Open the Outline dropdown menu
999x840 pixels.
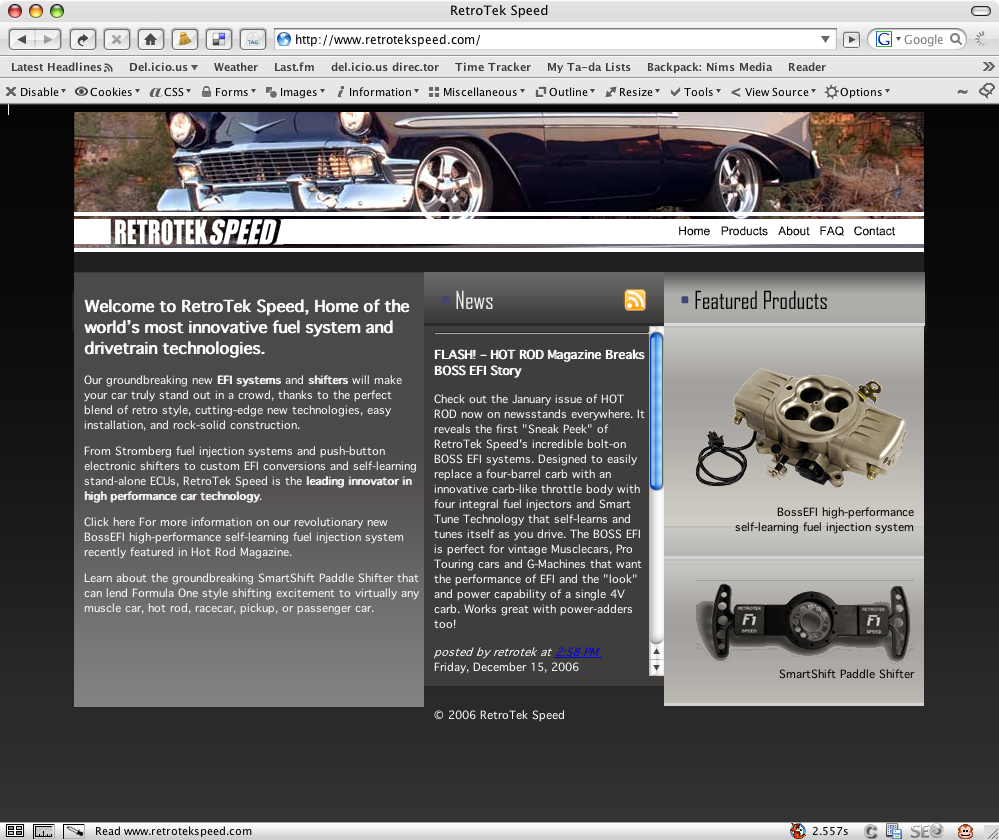[x=565, y=92]
